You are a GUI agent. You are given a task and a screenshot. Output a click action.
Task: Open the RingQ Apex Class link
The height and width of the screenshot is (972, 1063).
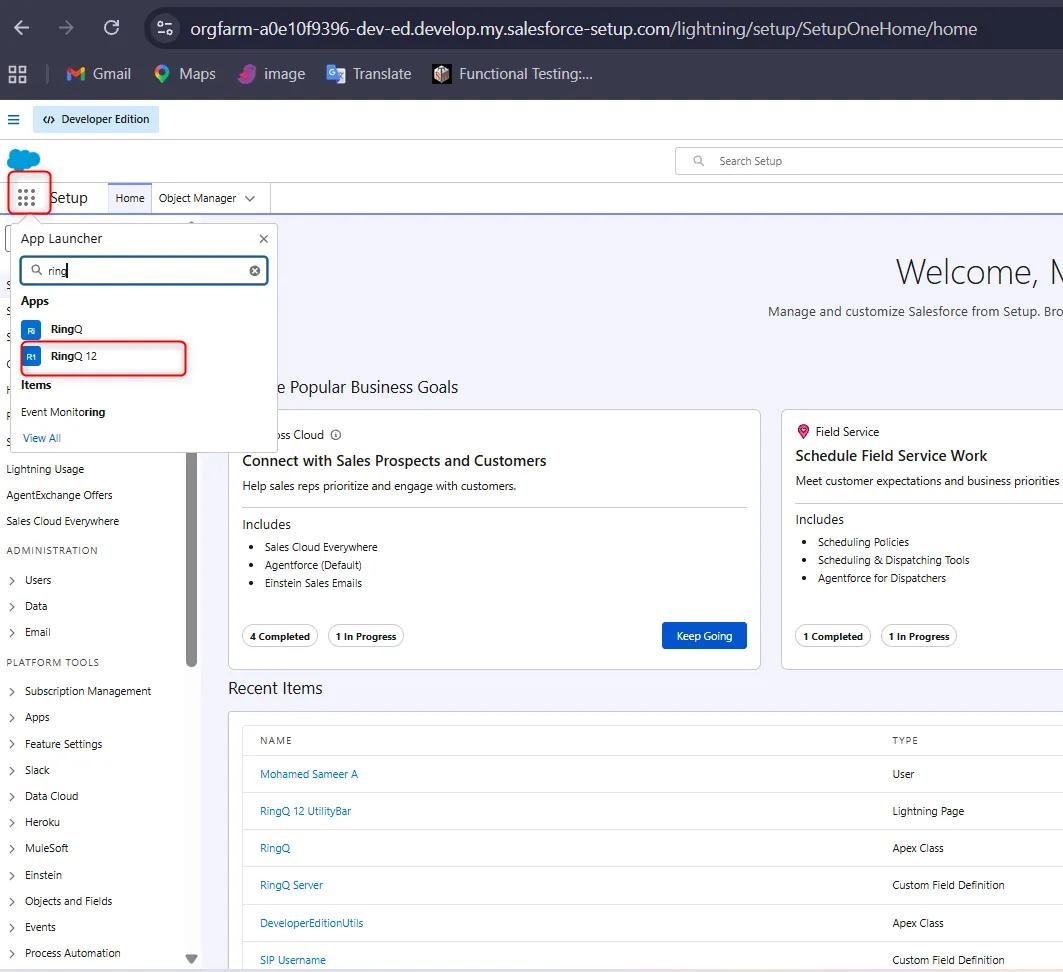point(275,849)
